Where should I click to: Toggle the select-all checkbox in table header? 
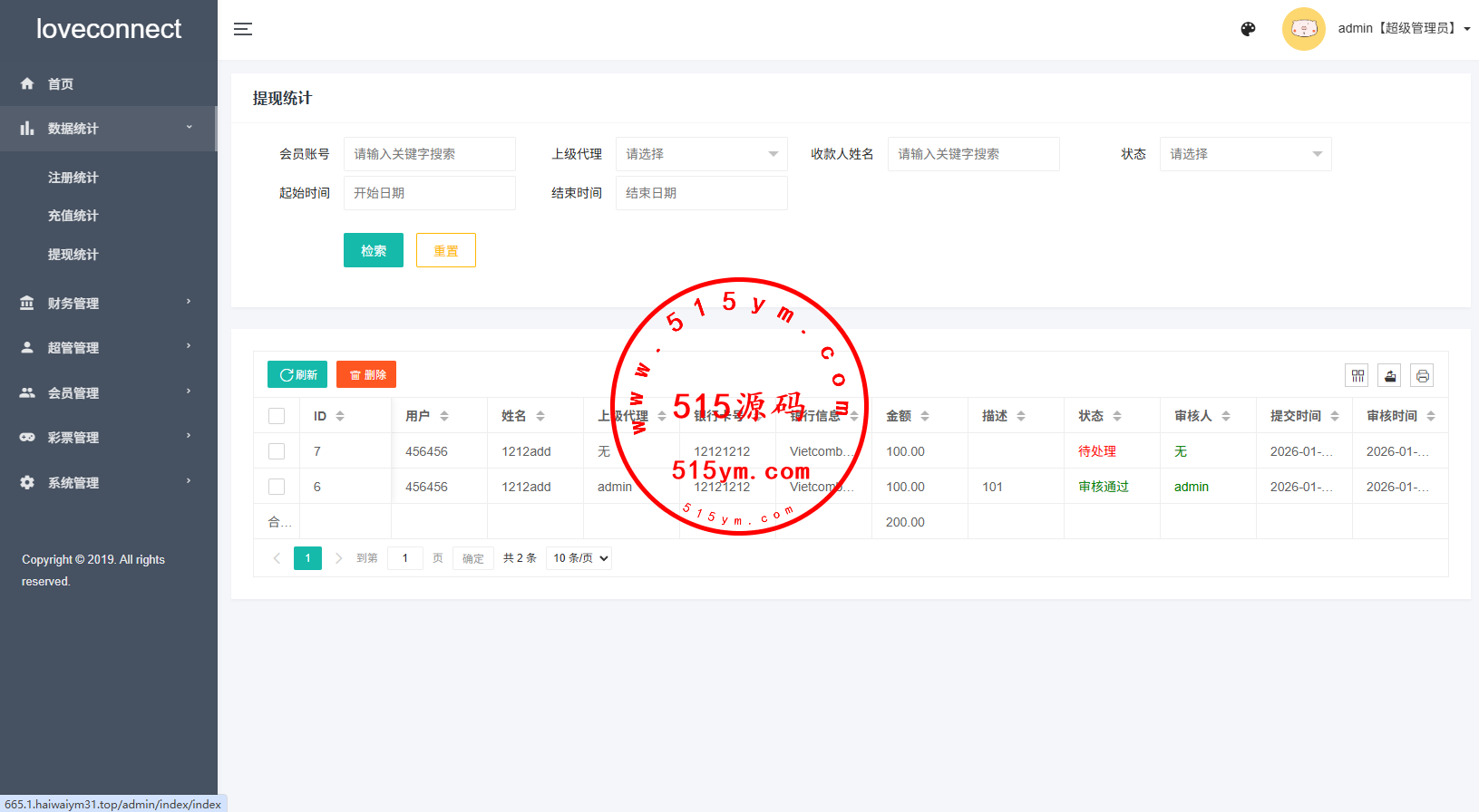pos(277,416)
